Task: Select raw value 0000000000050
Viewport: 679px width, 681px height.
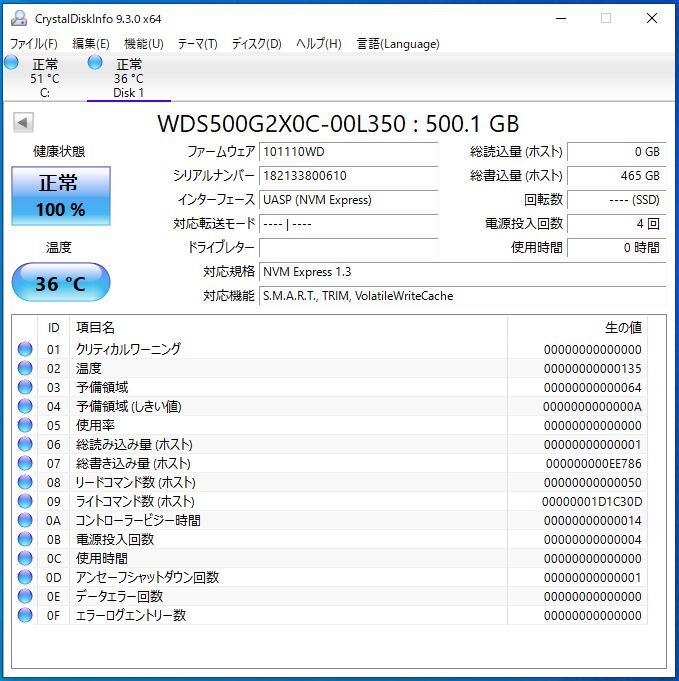Action: point(593,483)
